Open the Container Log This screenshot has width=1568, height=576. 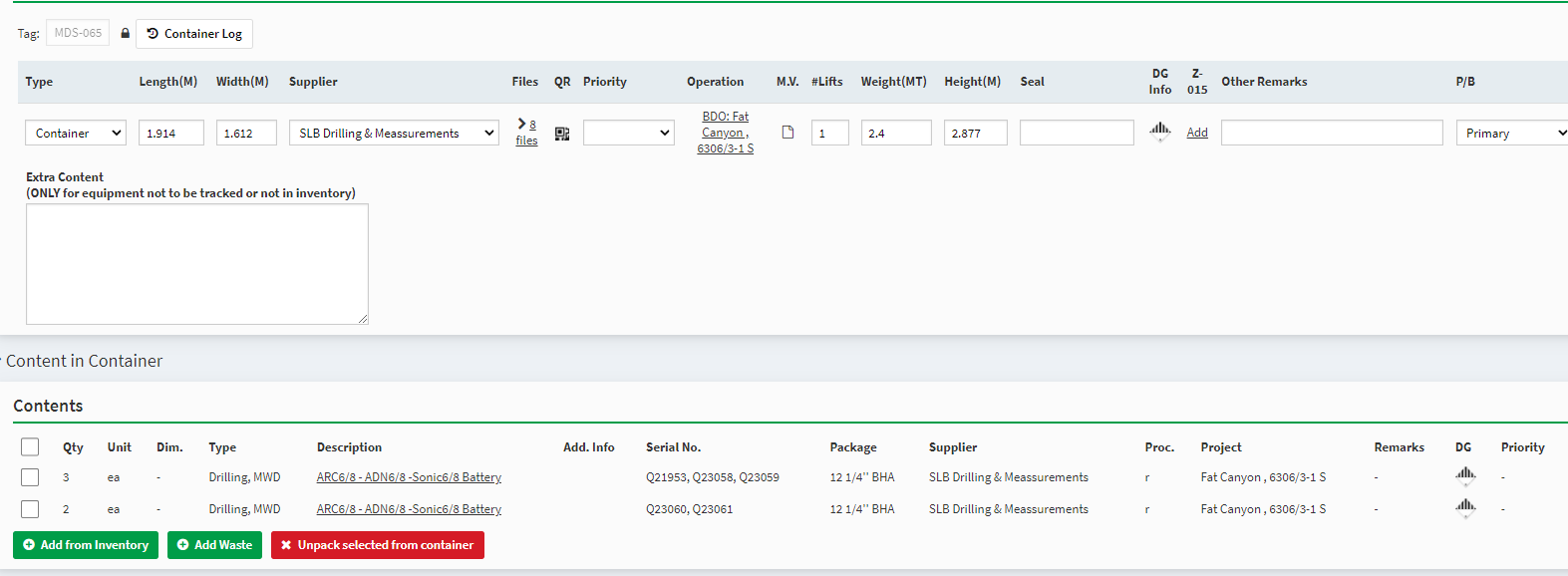194,34
